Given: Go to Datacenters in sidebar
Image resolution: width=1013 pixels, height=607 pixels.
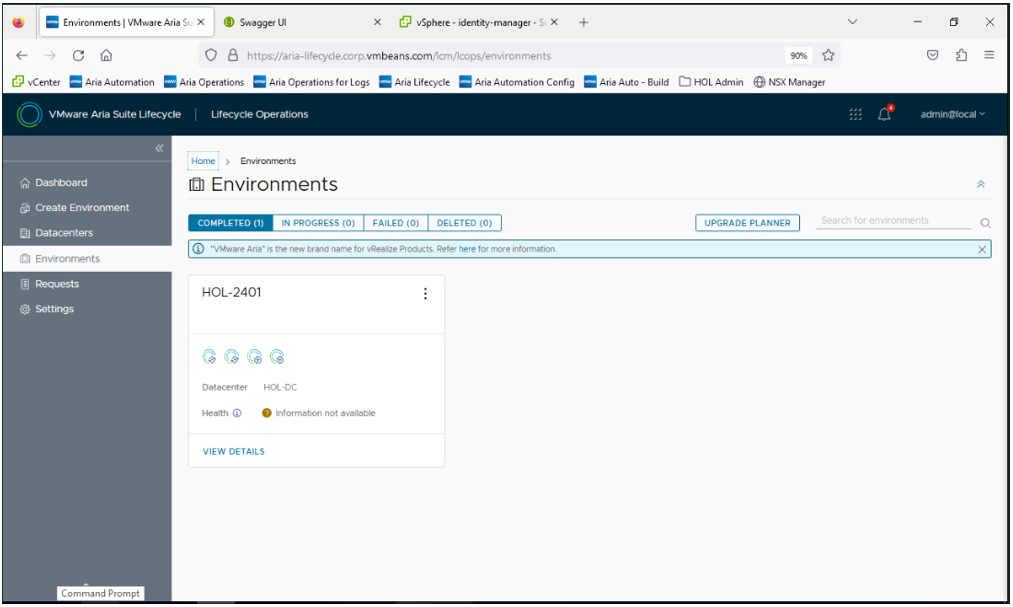Looking at the screenshot, I should point(56,233).
